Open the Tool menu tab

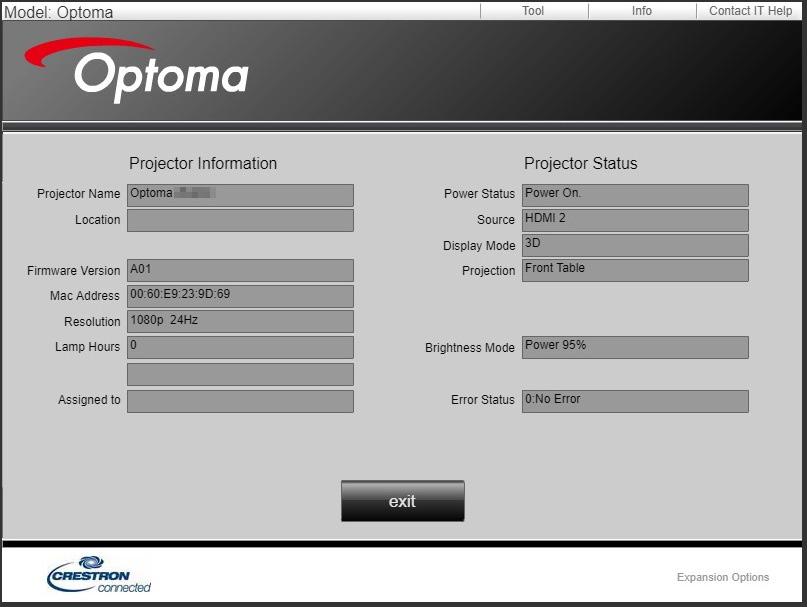pyautogui.click(x=534, y=11)
